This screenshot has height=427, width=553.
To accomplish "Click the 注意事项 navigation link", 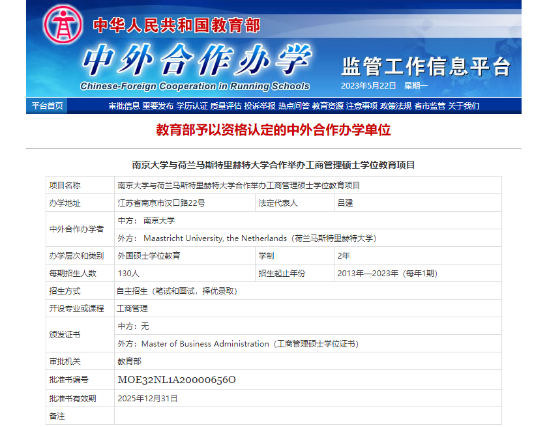I will [x=361, y=106].
